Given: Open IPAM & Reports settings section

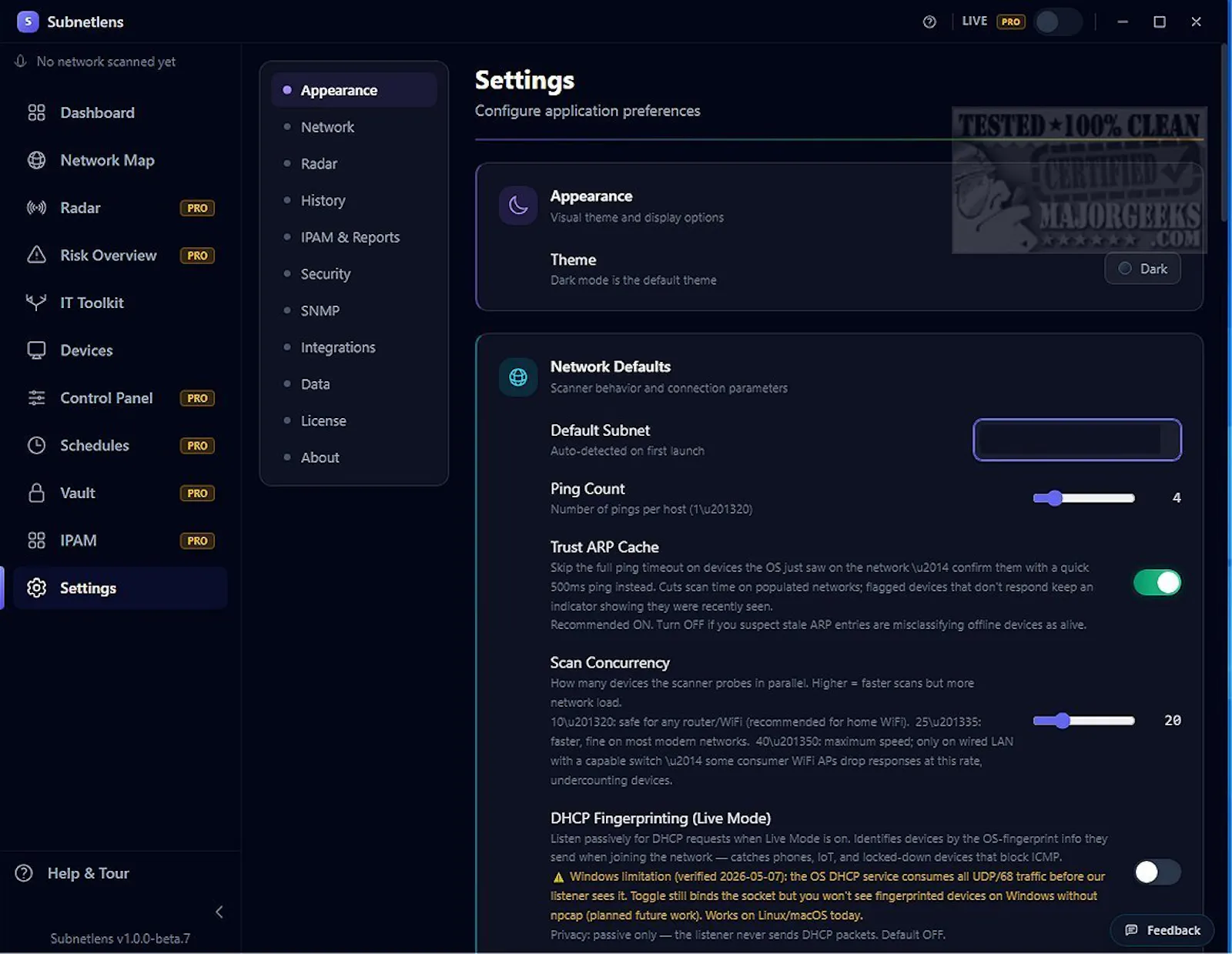Looking at the screenshot, I should point(354,237).
